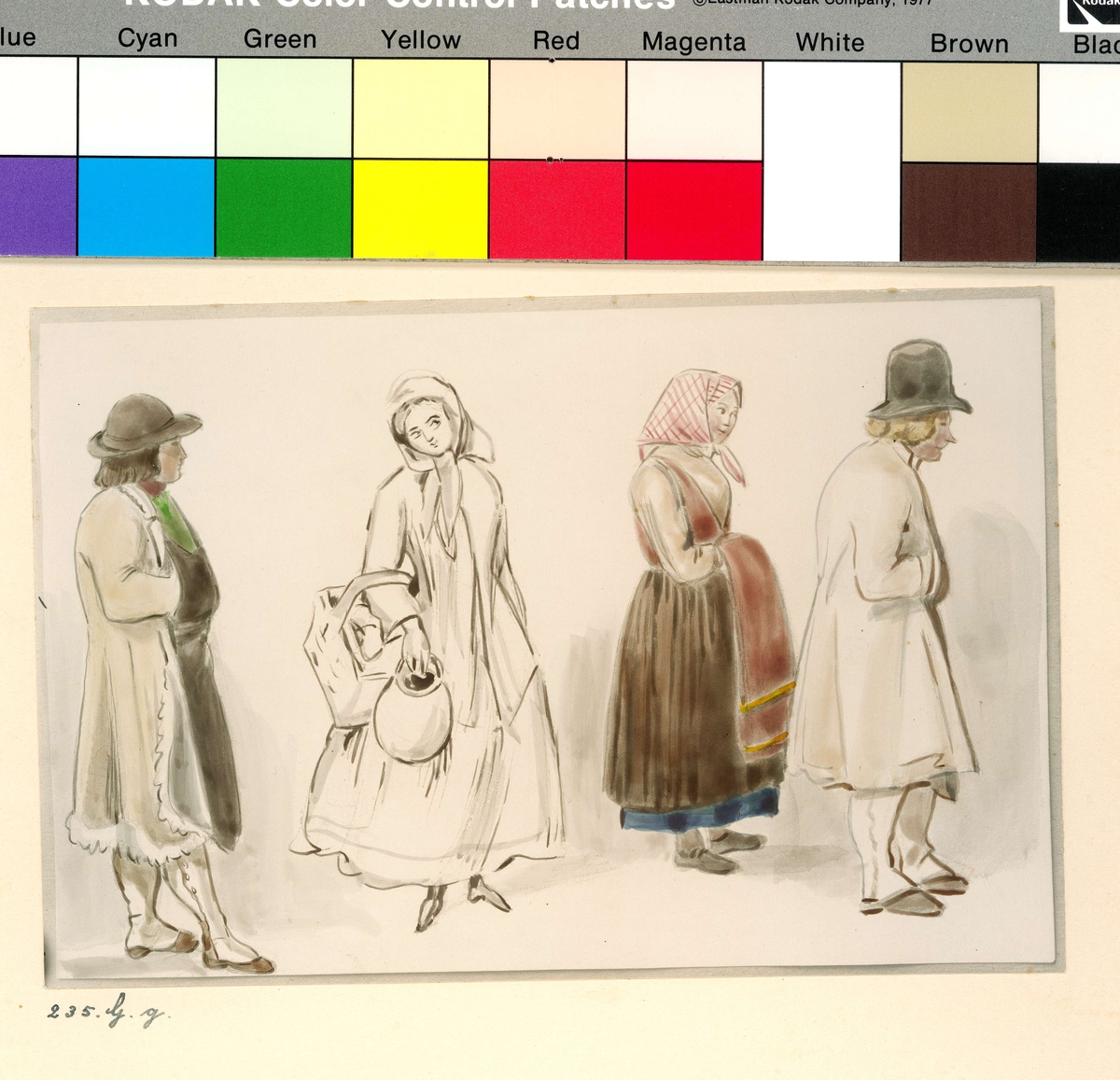The image size is (1120, 1080).
Task: Click the "Brown" column label
Action: click(x=969, y=44)
